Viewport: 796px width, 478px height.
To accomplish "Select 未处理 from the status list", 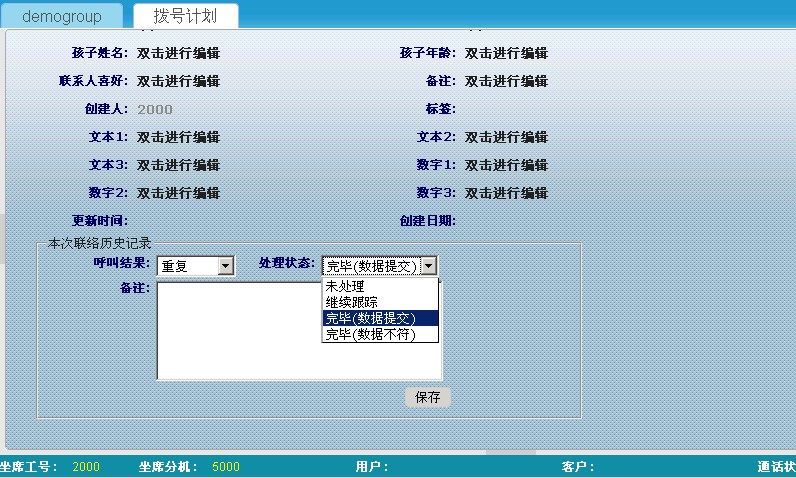I will pyautogui.click(x=345, y=286).
